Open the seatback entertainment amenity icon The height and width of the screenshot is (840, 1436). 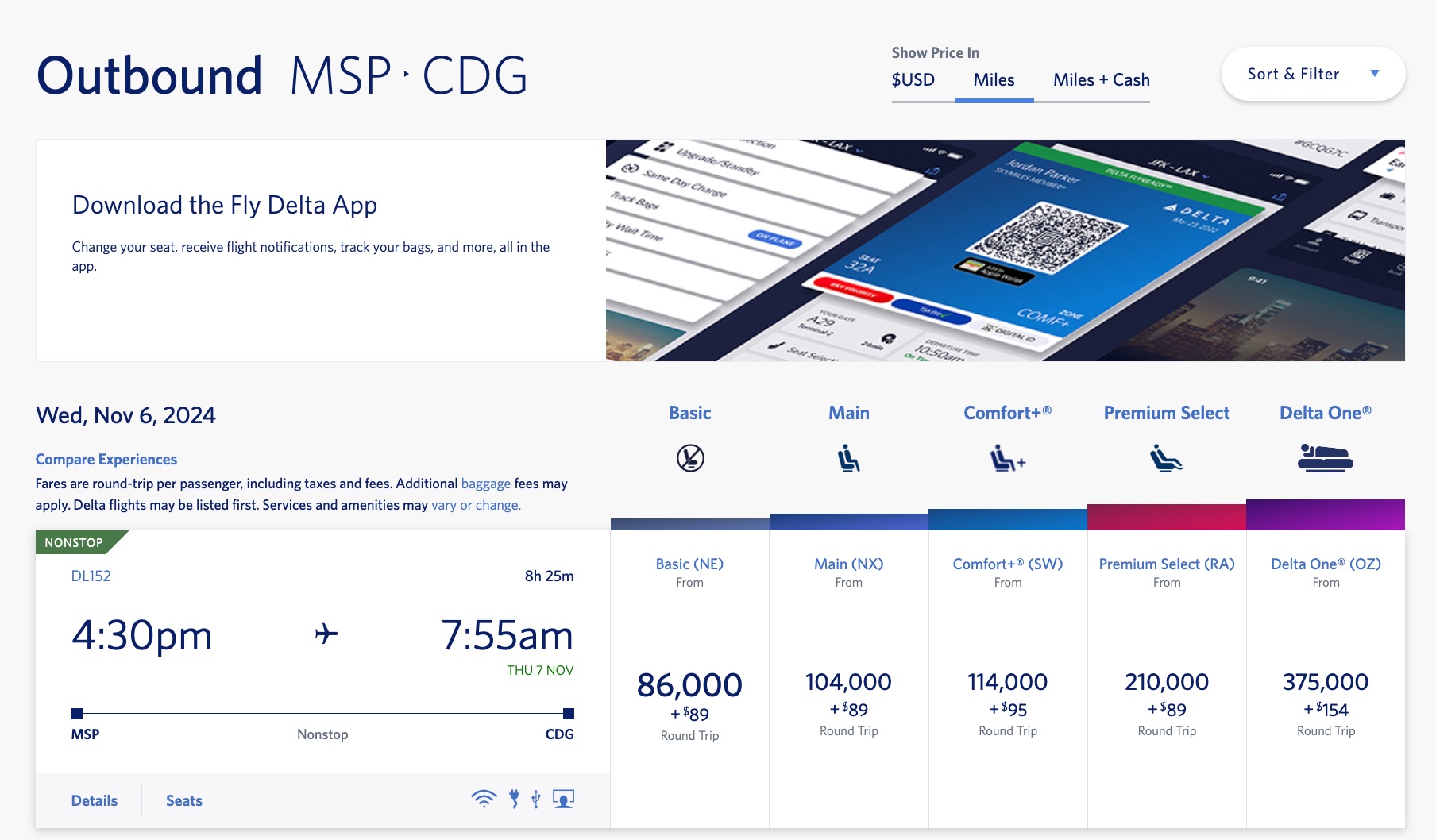(564, 800)
